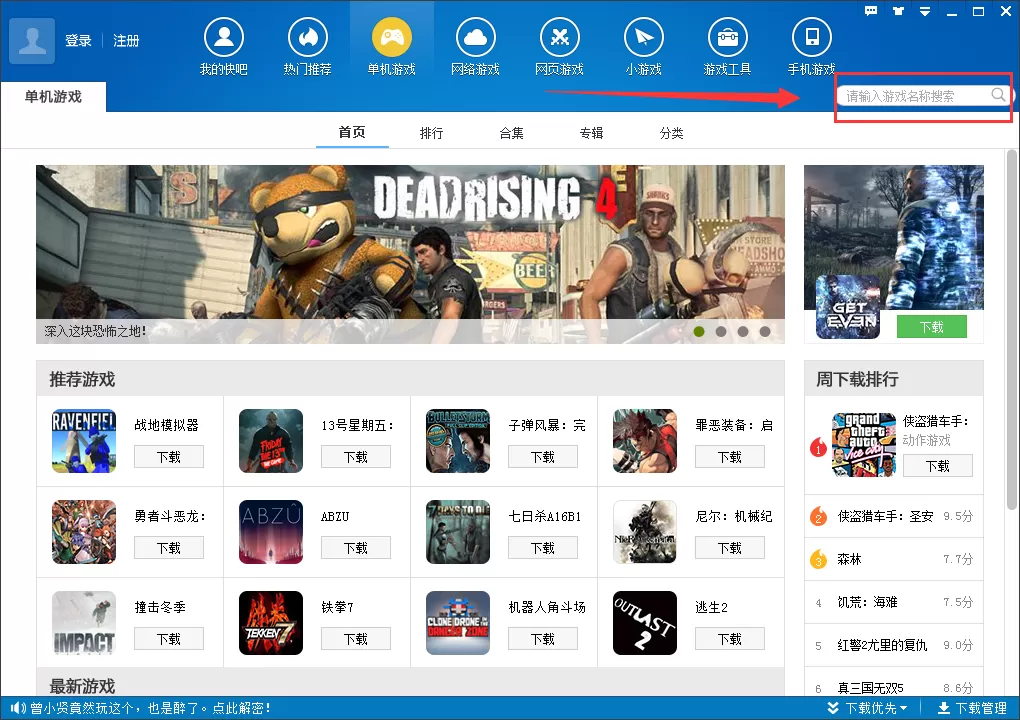The width and height of the screenshot is (1020, 720).
Task: Click the Dead Rising 4 banner
Action: point(410,254)
